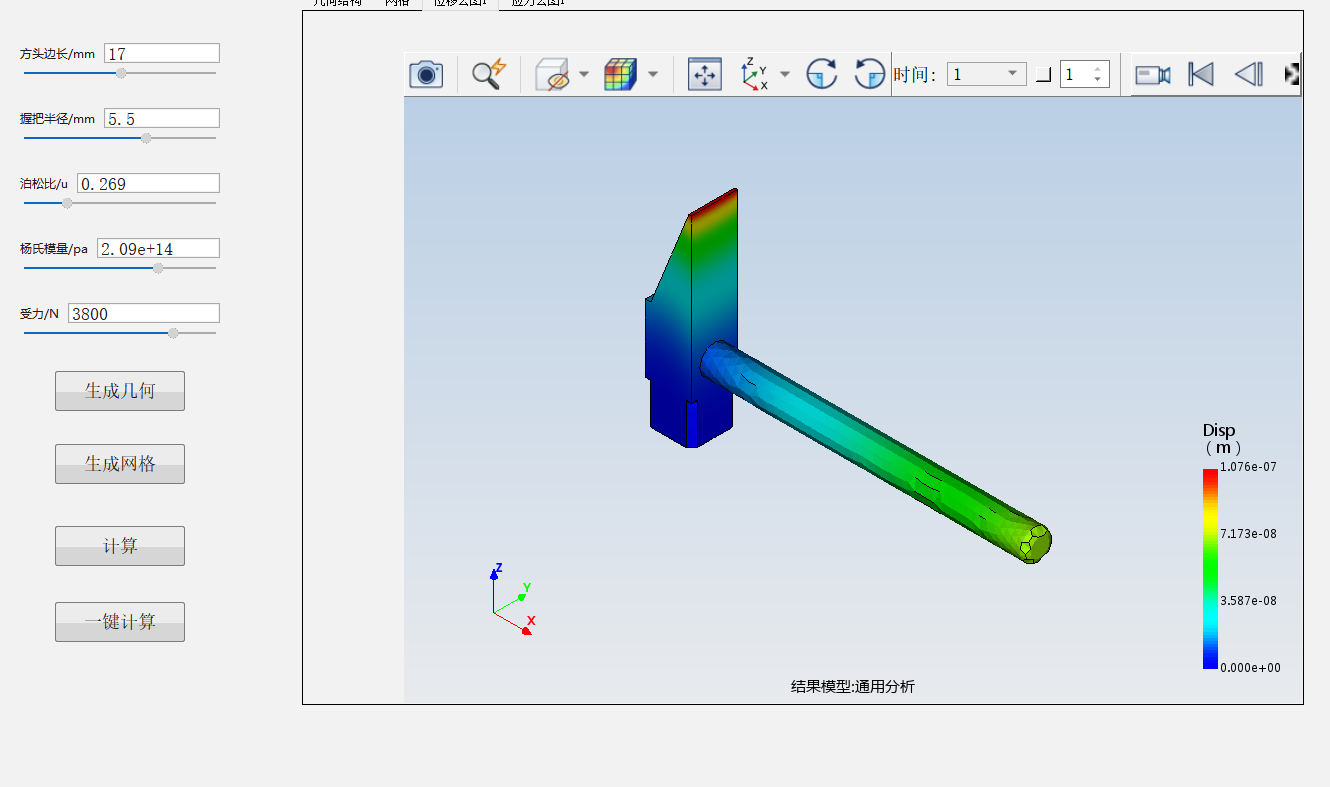Click the 泊松比 slider handle
This screenshot has height=787, width=1330.
click(x=67, y=203)
